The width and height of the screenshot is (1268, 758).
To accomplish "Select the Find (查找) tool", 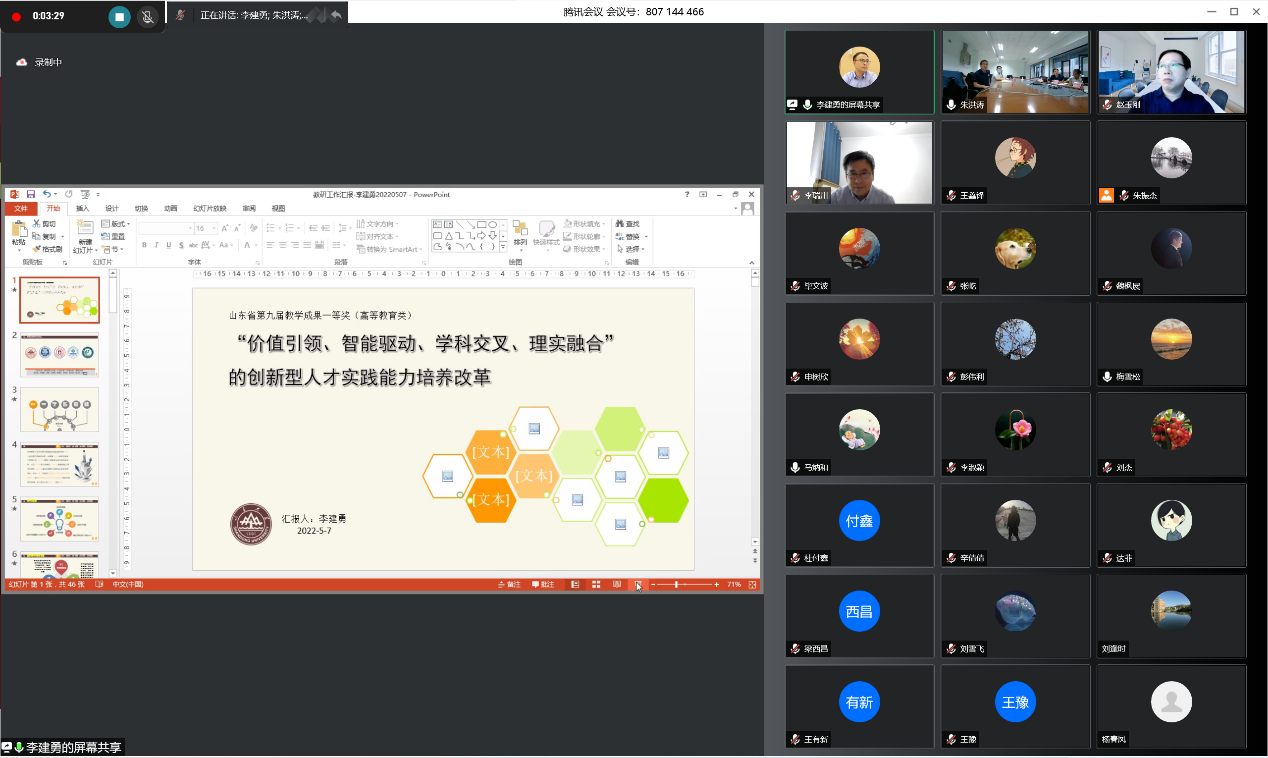I will [628, 224].
